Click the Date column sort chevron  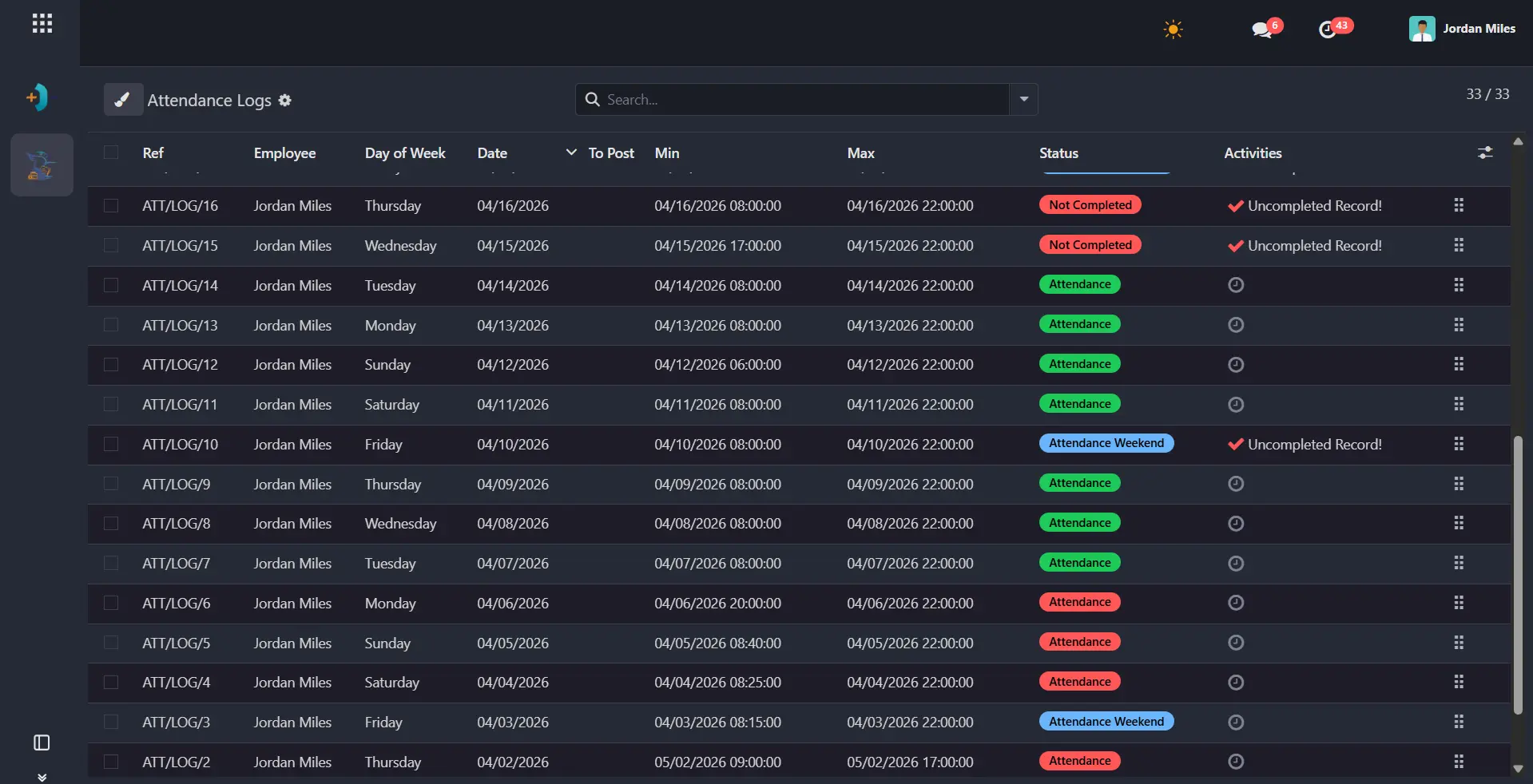[x=571, y=152]
